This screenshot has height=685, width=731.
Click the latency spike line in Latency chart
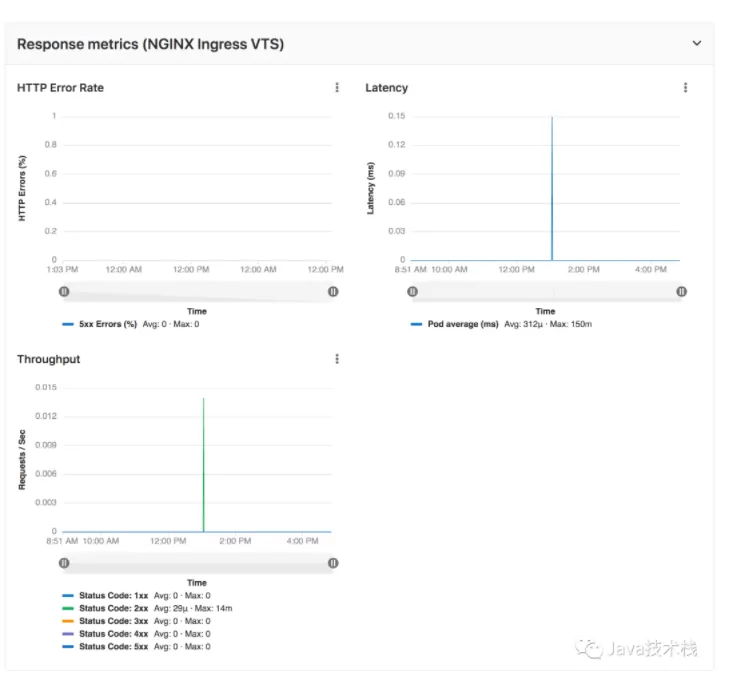(552, 187)
